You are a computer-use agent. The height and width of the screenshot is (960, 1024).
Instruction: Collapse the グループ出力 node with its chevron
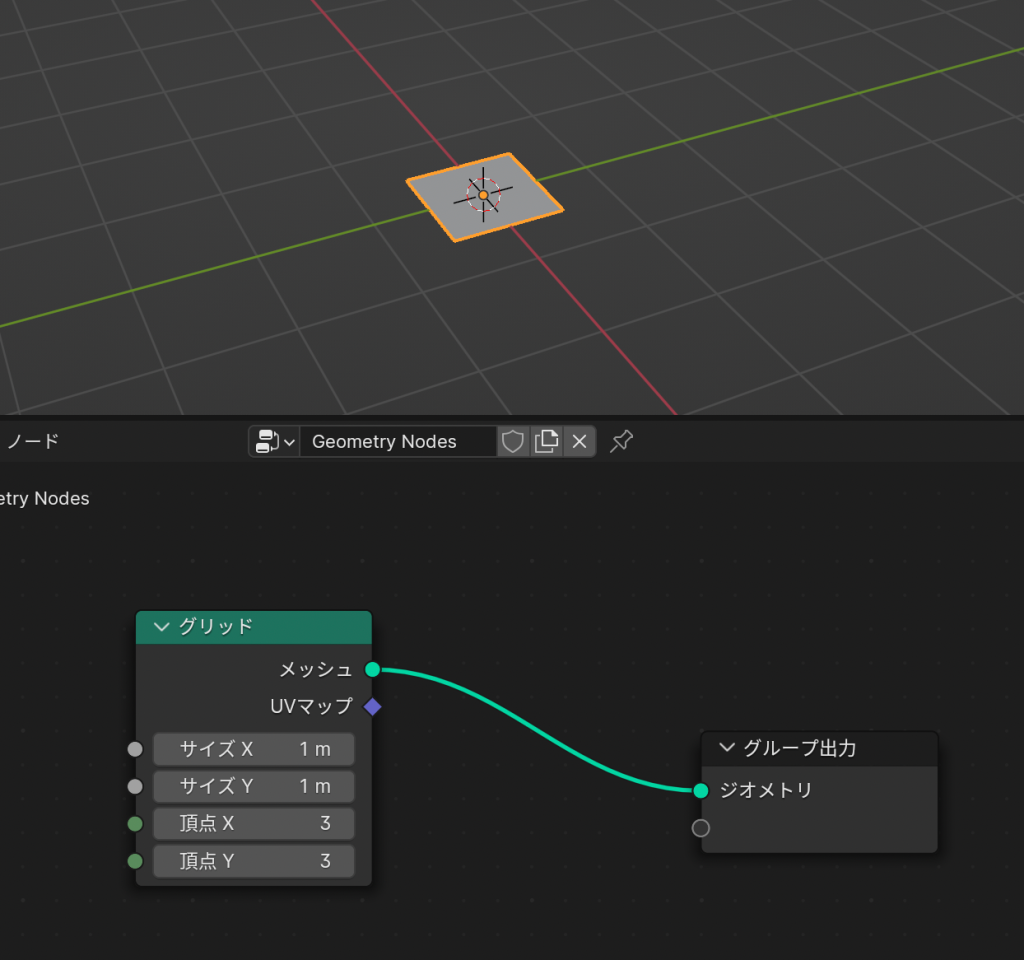tap(727, 748)
